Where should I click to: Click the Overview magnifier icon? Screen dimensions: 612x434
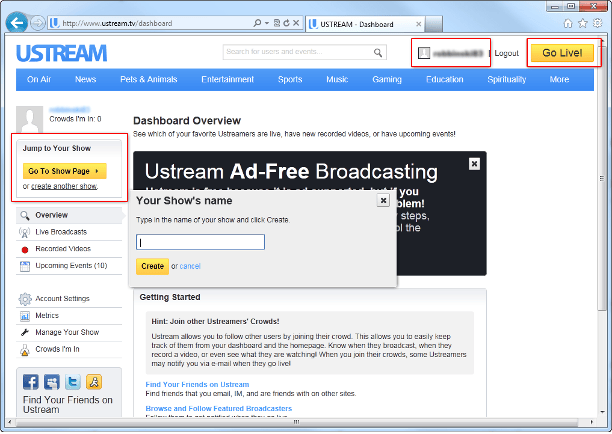pos(25,215)
